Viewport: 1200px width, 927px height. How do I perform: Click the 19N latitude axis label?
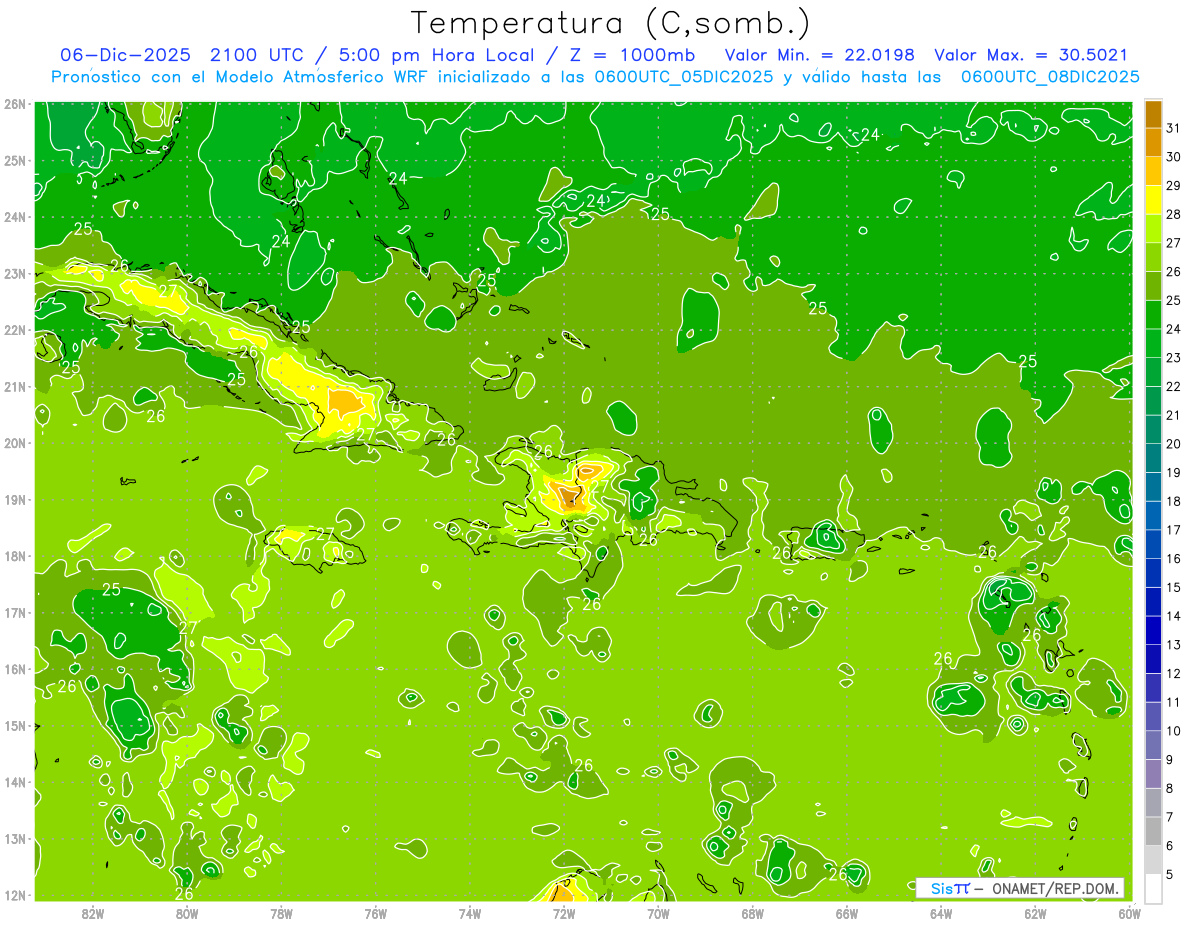click(14, 500)
